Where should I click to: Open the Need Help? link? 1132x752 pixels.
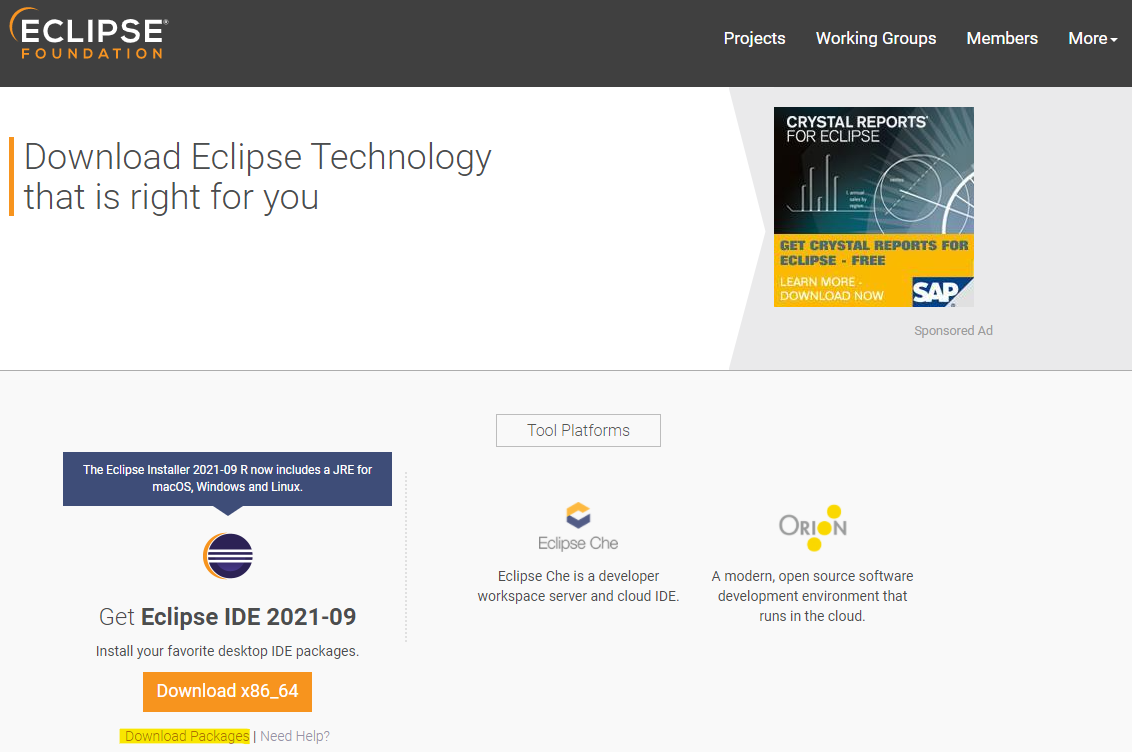click(295, 736)
